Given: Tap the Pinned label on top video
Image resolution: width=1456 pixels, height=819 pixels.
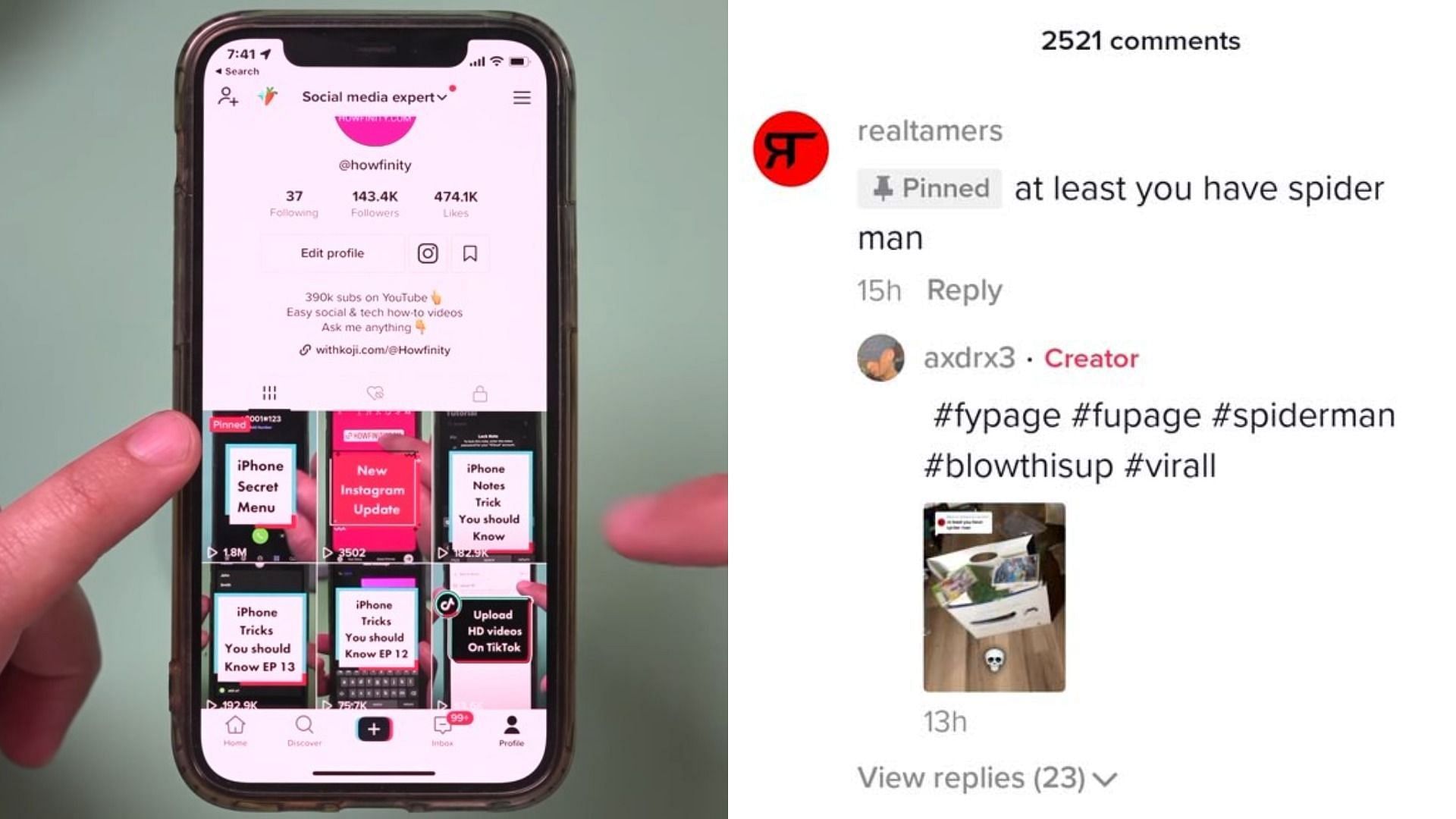Looking at the screenshot, I should pyautogui.click(x=228, y=422).
